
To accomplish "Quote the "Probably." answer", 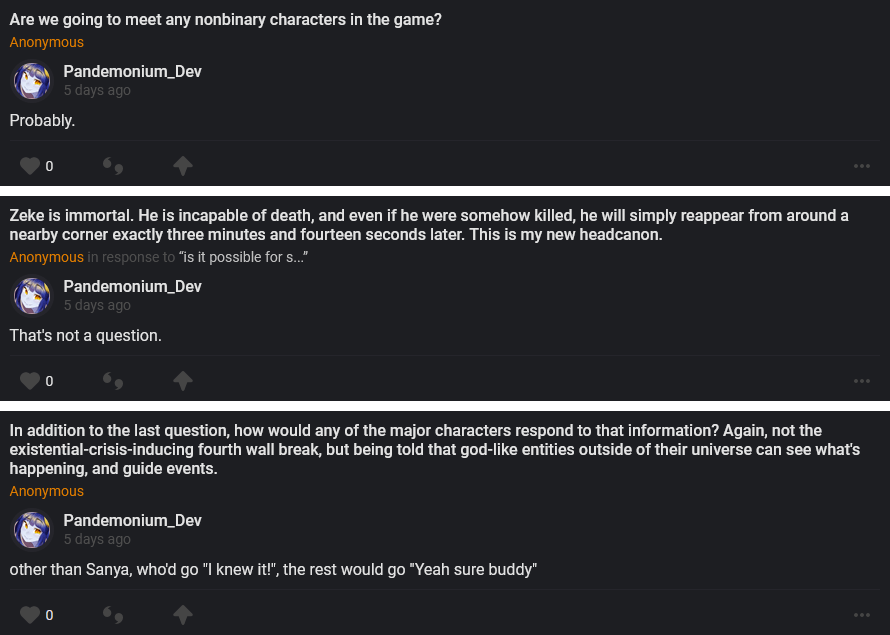I will point(113,166).
